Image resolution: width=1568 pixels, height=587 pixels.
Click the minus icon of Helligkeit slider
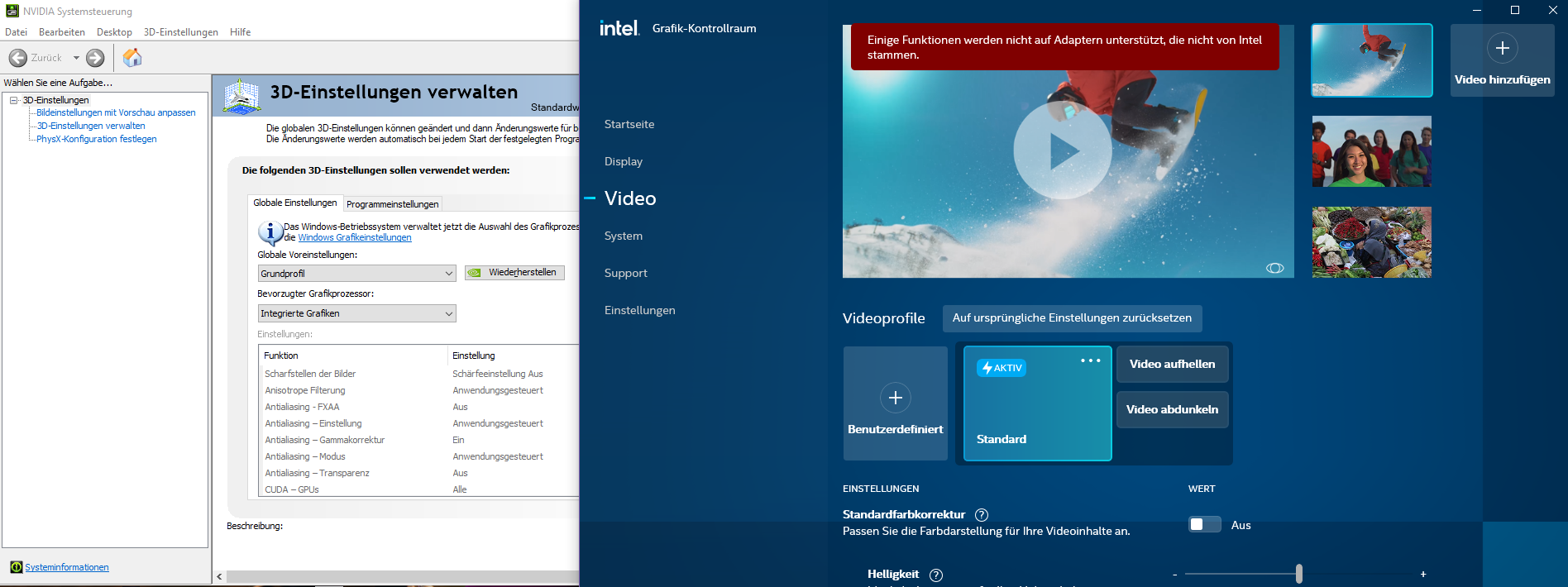pos(1175,575)
